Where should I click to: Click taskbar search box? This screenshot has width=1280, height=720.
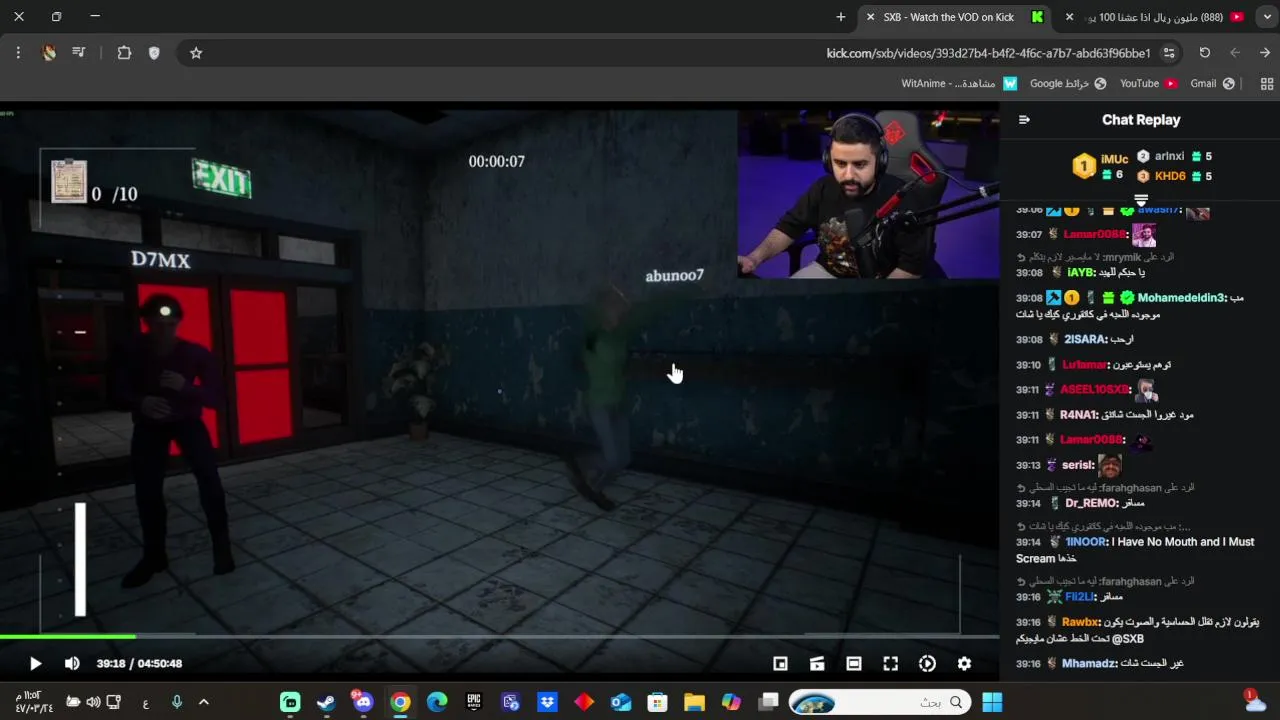click(880, 702)
